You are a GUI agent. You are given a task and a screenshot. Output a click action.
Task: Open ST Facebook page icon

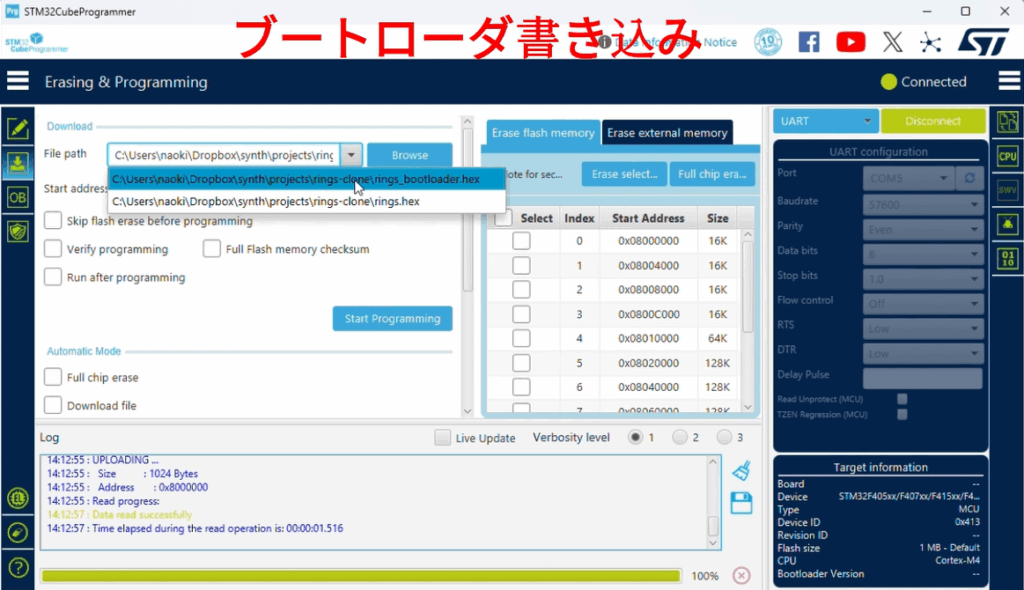808,42
